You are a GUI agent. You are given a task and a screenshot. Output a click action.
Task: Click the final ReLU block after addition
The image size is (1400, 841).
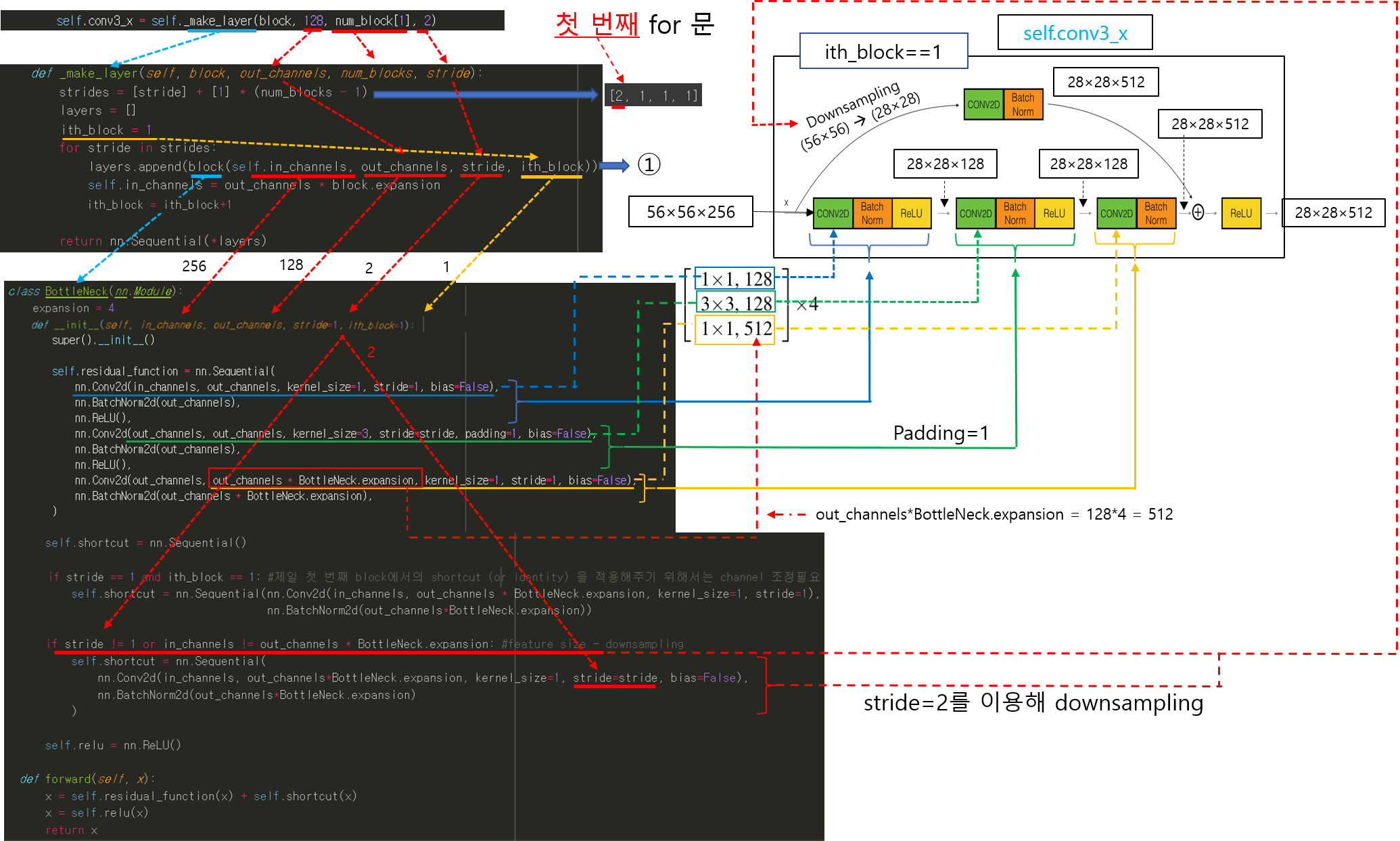tap(1241, 213)
